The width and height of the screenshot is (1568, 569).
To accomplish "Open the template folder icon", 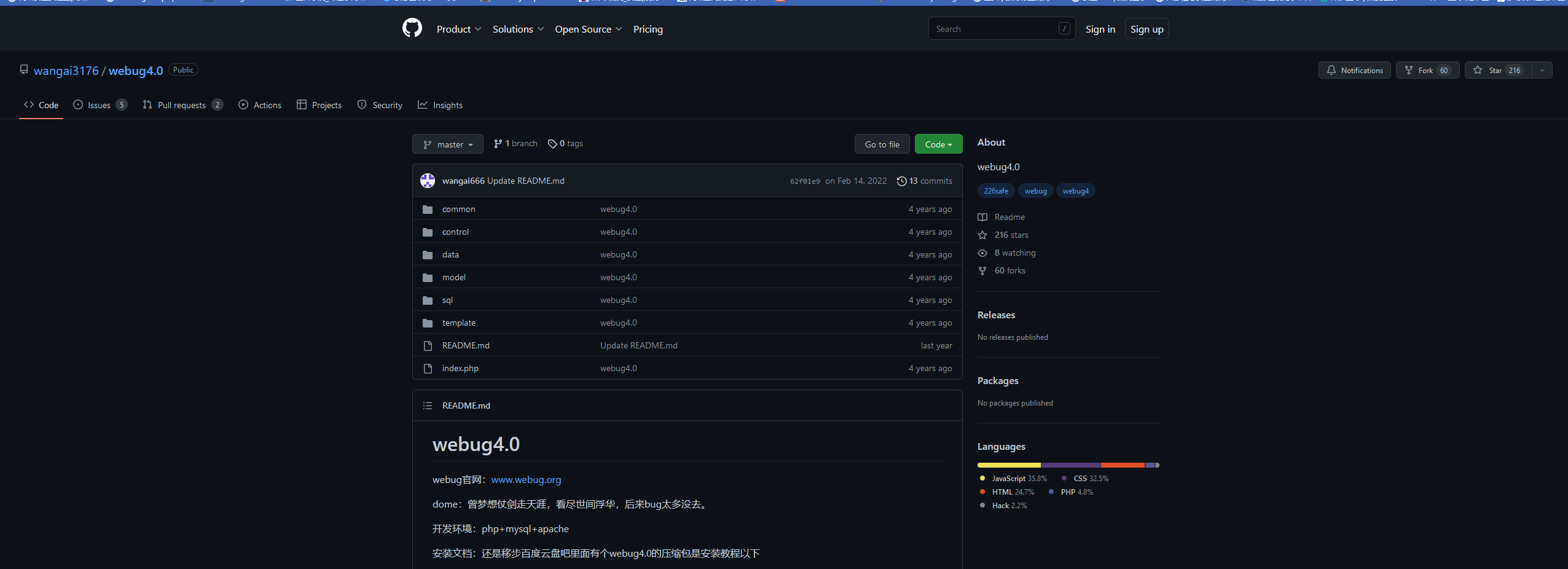I will pos(428,323).
